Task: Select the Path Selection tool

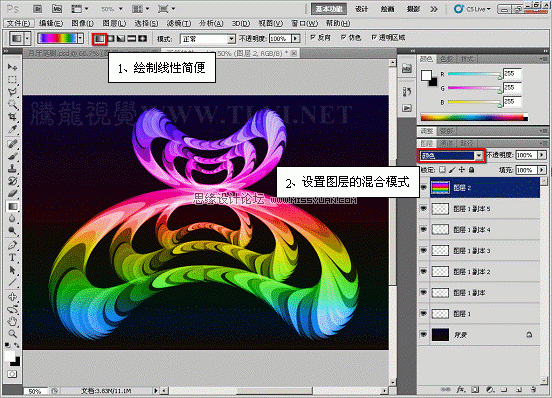Action: (12, 270)
